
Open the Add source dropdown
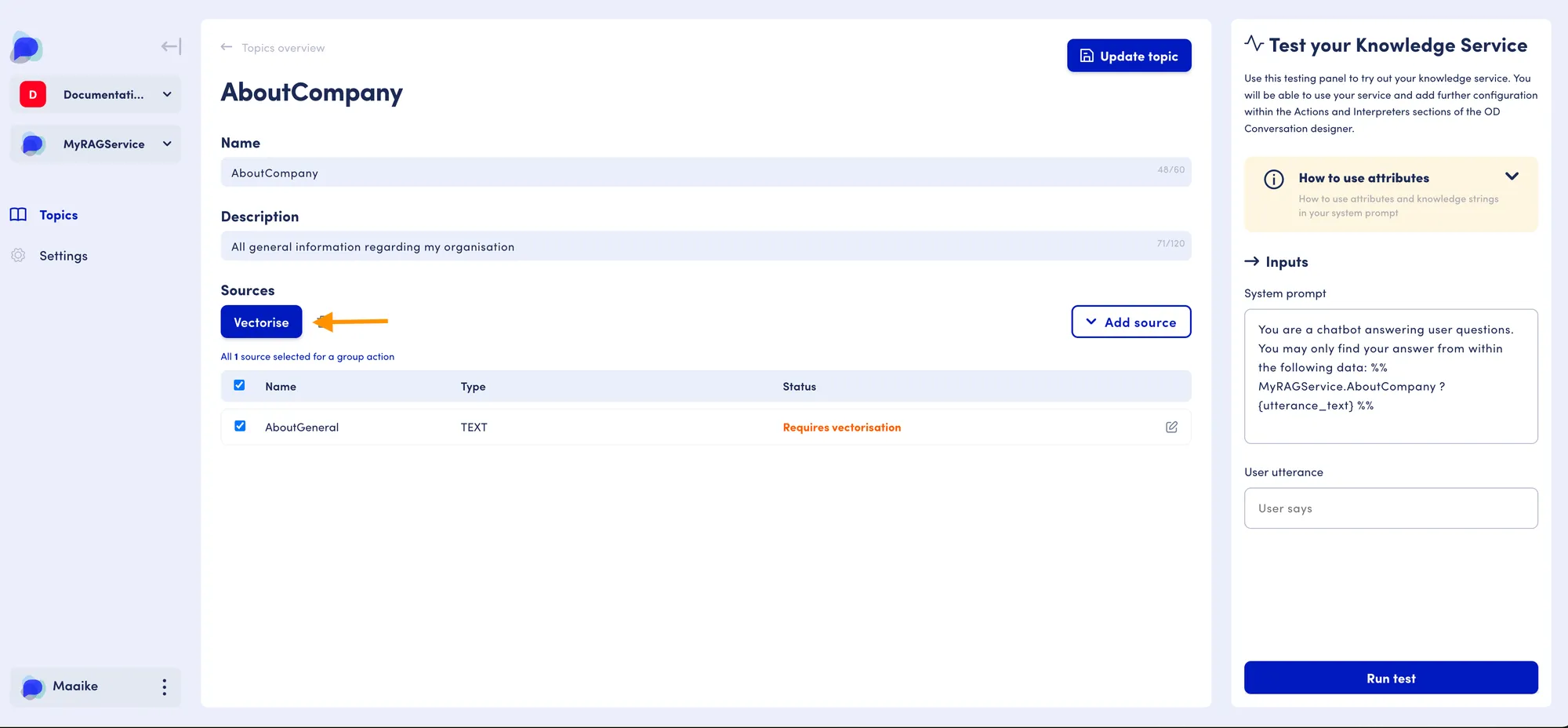point(1131,322)
